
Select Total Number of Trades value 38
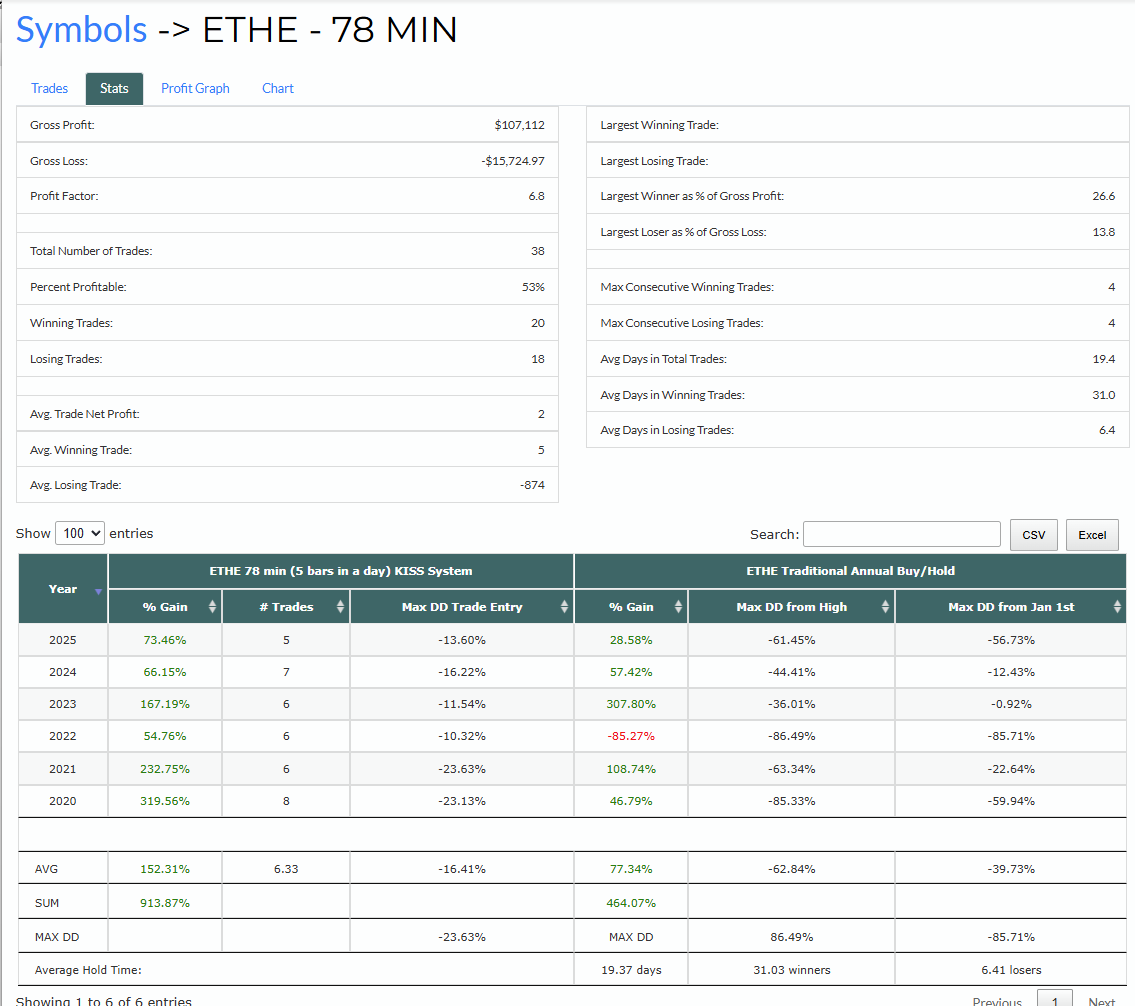[538, 251]
